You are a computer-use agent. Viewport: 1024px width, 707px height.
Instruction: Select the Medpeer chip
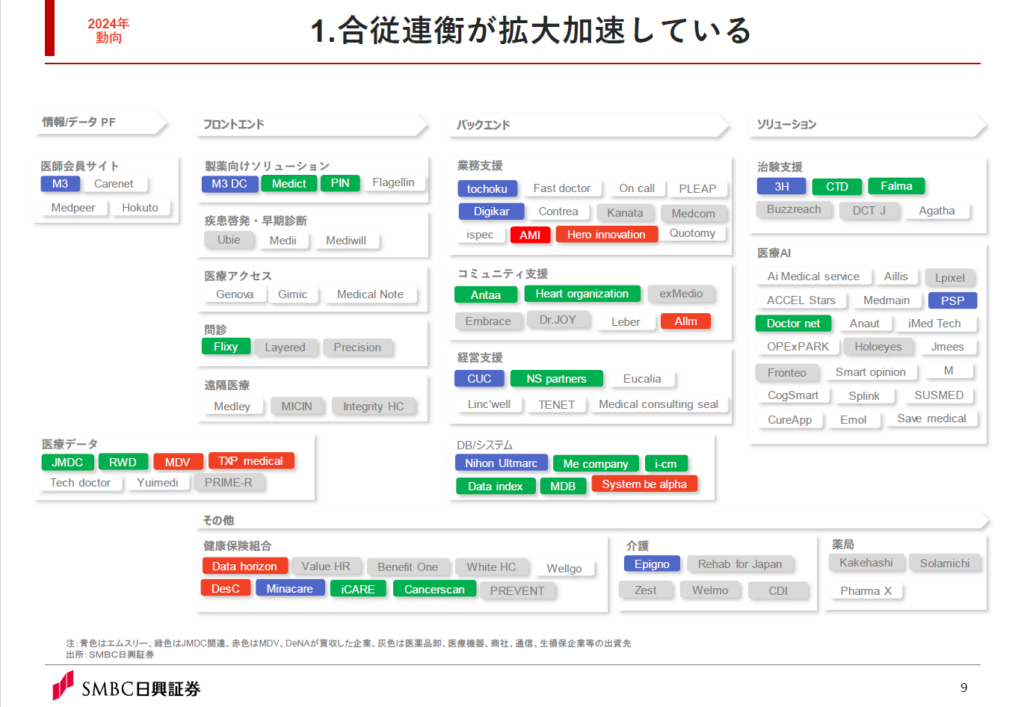[73, 208]
